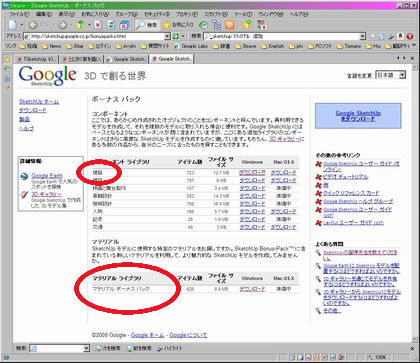Expand the toolbar search box dropdown
The image size is (420, 363).
point(362,36)
